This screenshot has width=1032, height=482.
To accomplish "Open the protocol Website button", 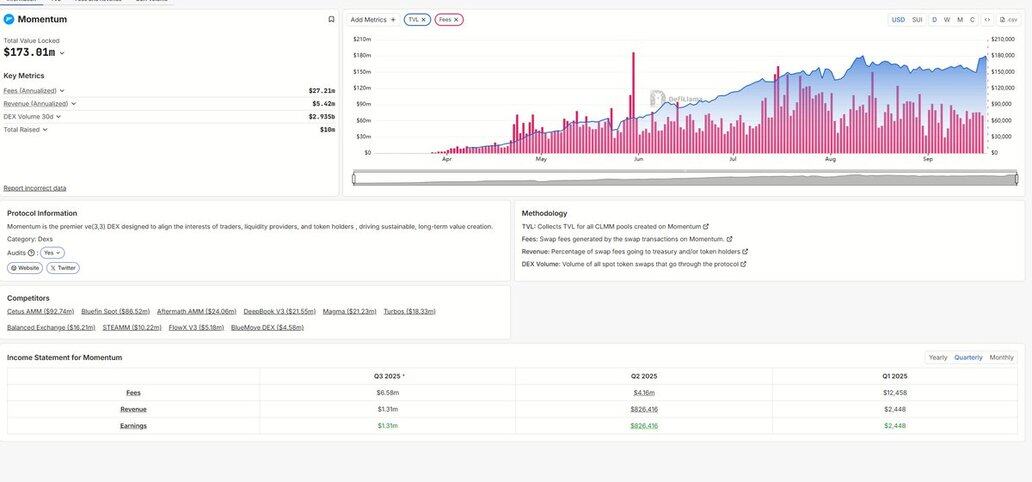I will pyautogui.click(x=25, y=268).
